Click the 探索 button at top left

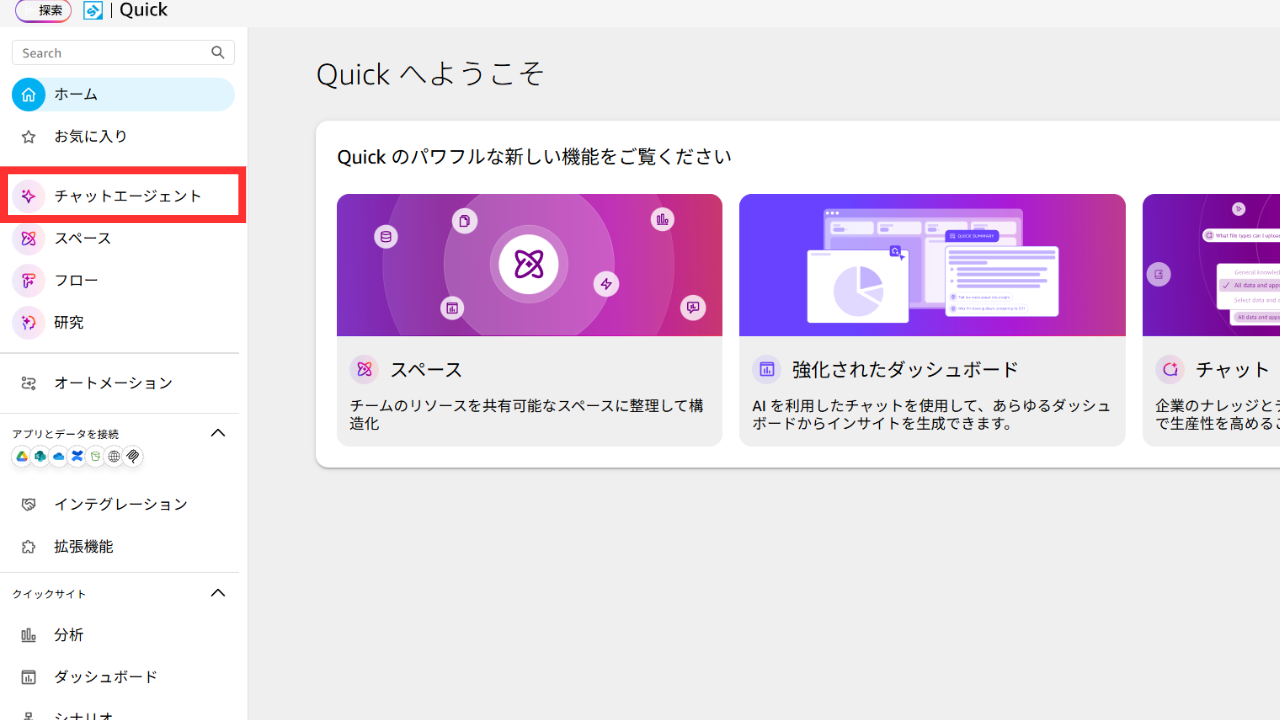43,11
